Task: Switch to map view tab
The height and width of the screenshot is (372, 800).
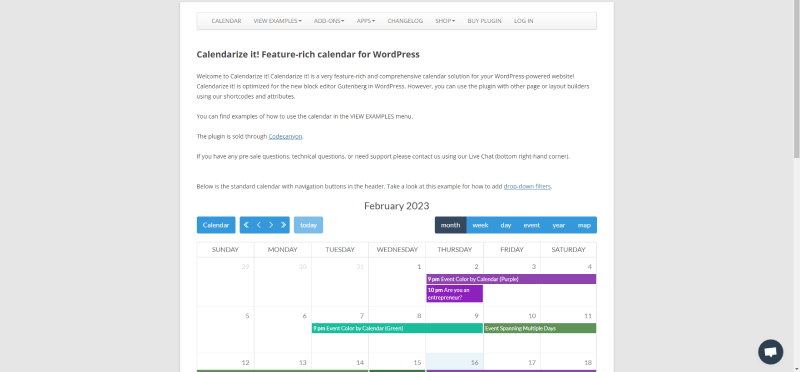Action: pos(584,225)
